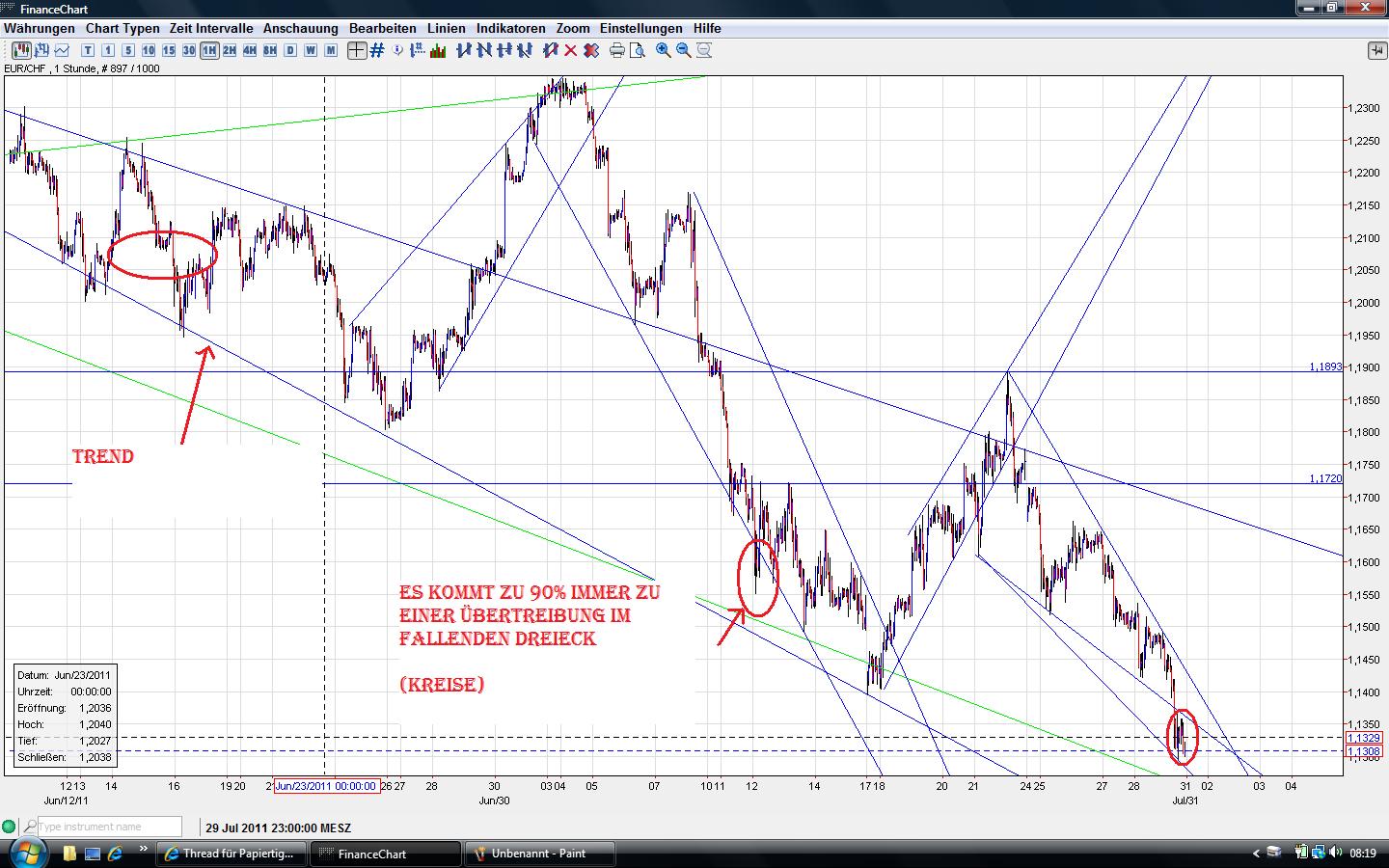Click the delete all lines icon
This screenshot has width=1389, height=868.
590,50
